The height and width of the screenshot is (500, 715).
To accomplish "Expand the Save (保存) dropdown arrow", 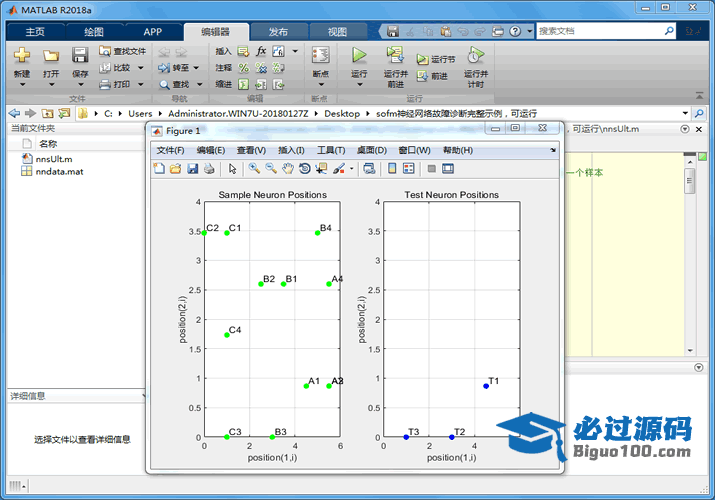I will click(80, 84).
